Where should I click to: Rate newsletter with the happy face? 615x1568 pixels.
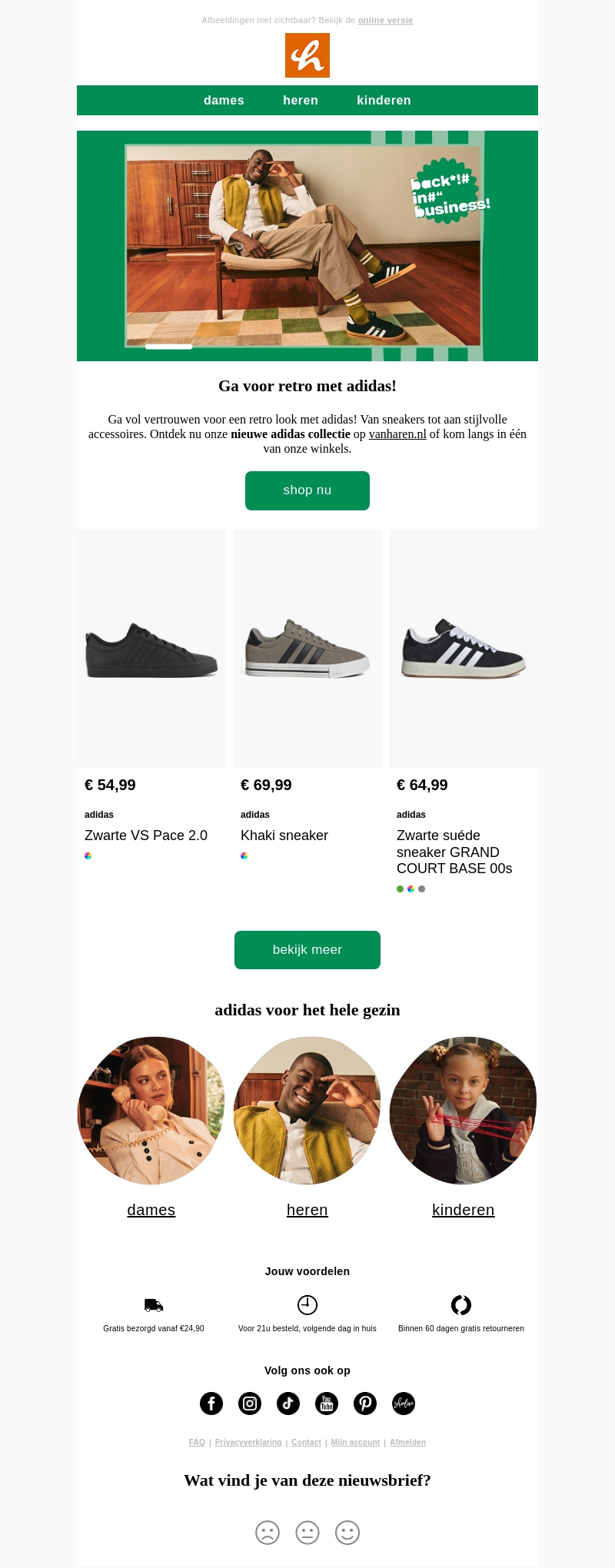[x=347, y=1533]
